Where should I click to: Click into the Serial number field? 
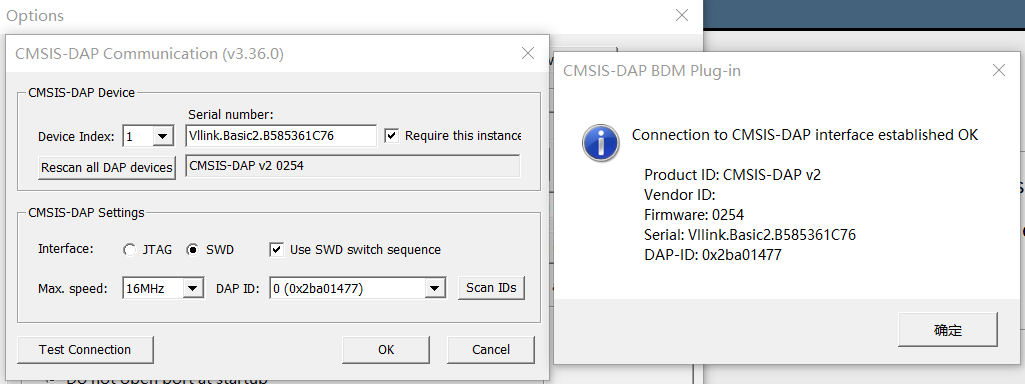281,136
